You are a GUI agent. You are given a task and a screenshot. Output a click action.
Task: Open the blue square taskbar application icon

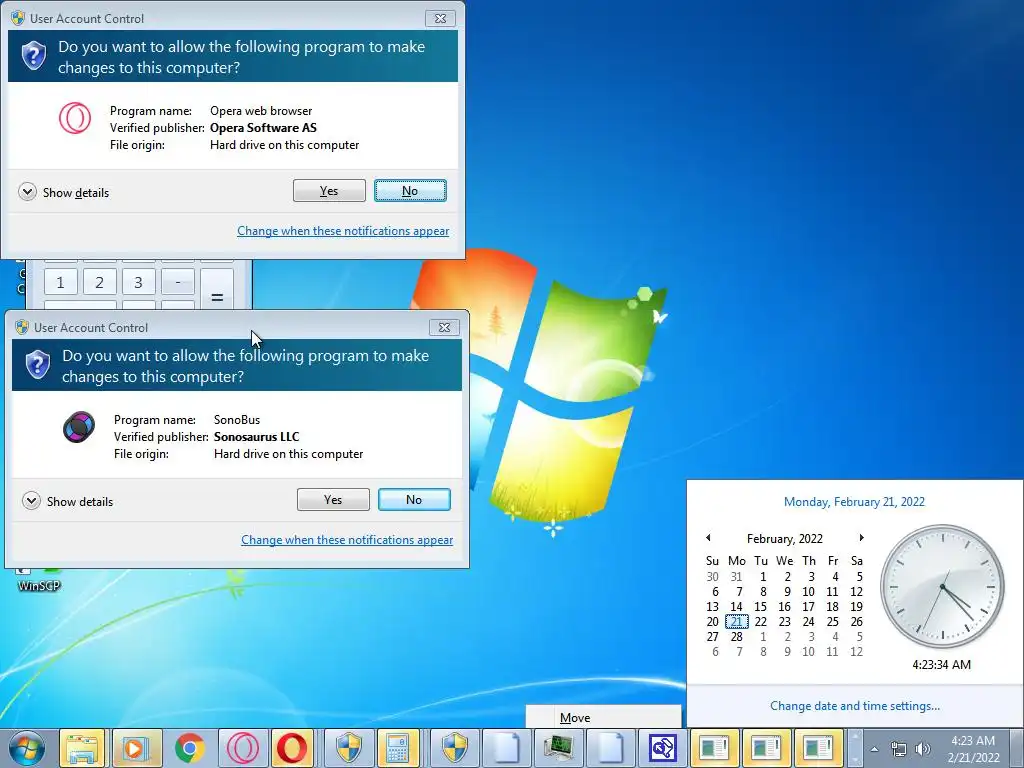click(662, 748)
